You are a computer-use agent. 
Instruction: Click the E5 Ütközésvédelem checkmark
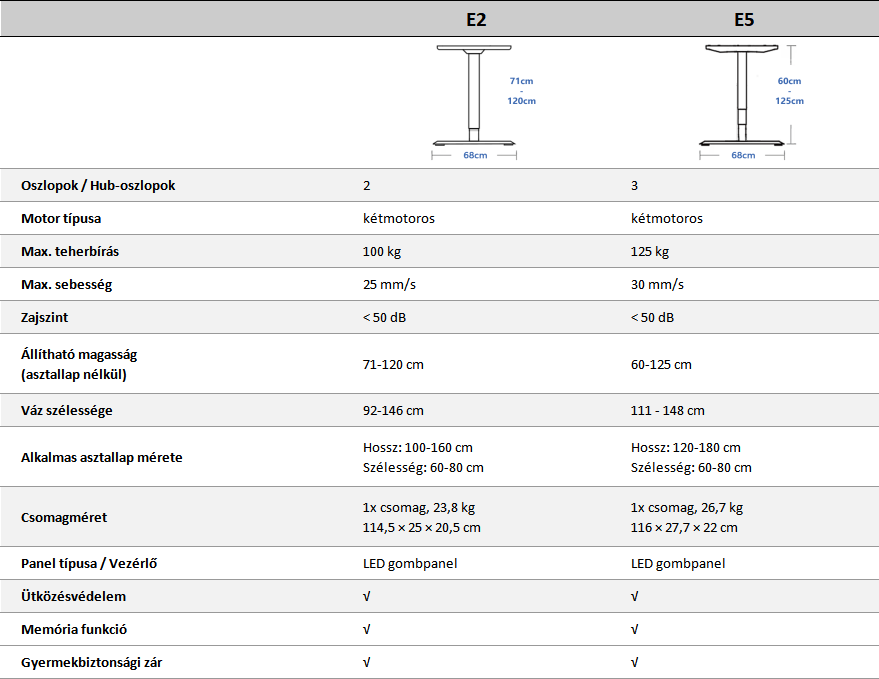coord(635,597)
